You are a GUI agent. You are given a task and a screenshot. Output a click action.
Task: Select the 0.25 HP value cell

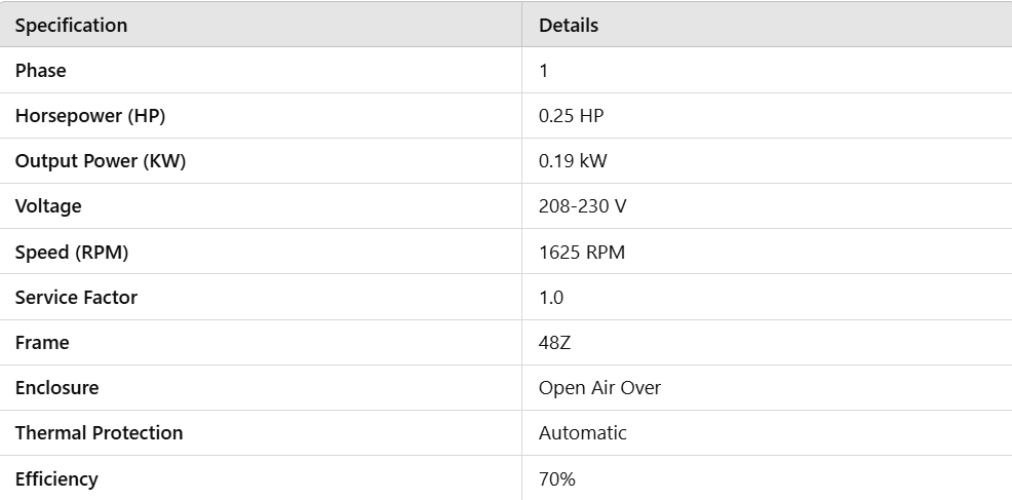tap(567, 117)
